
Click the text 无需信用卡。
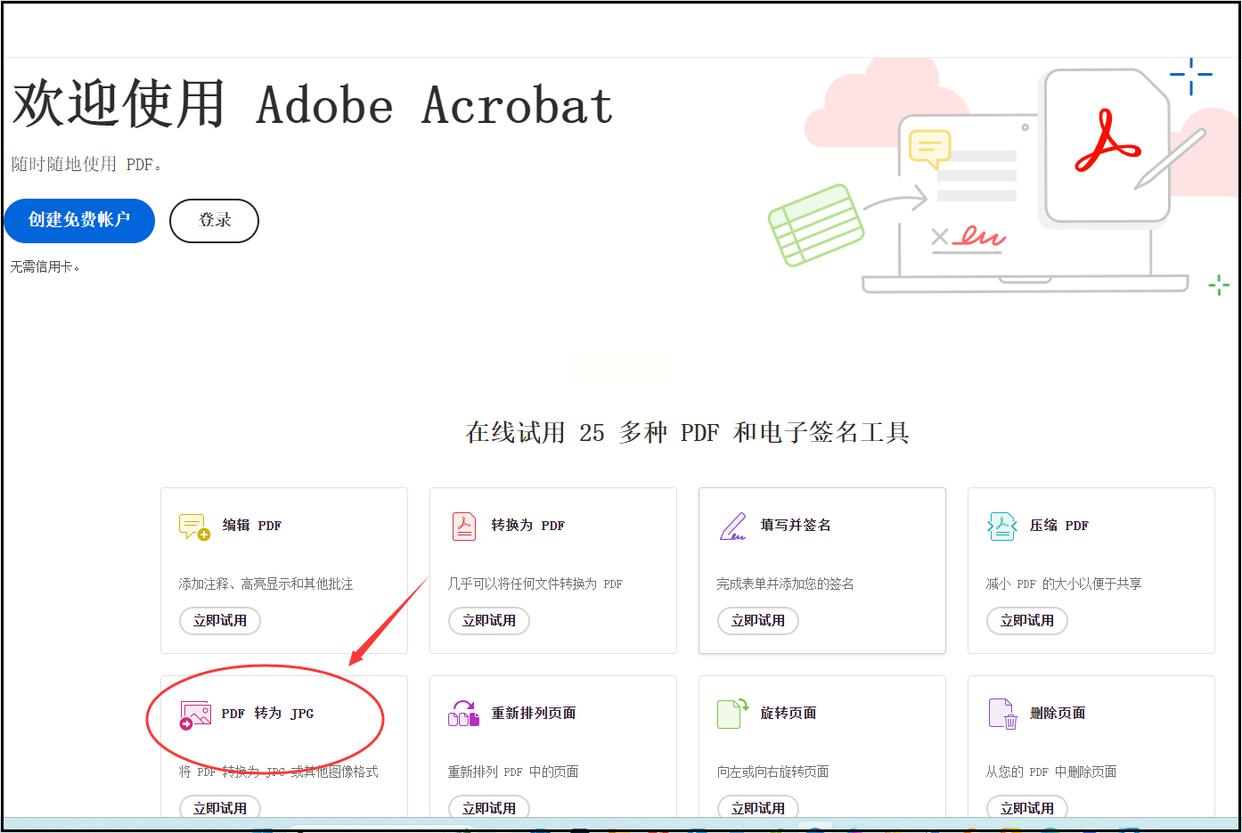click(x=46, y=267)
